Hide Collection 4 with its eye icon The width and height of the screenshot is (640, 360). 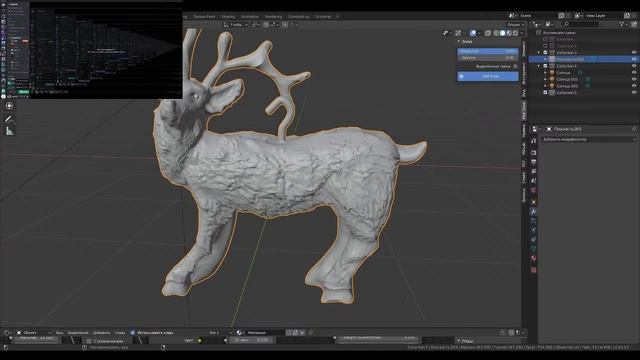634,66
